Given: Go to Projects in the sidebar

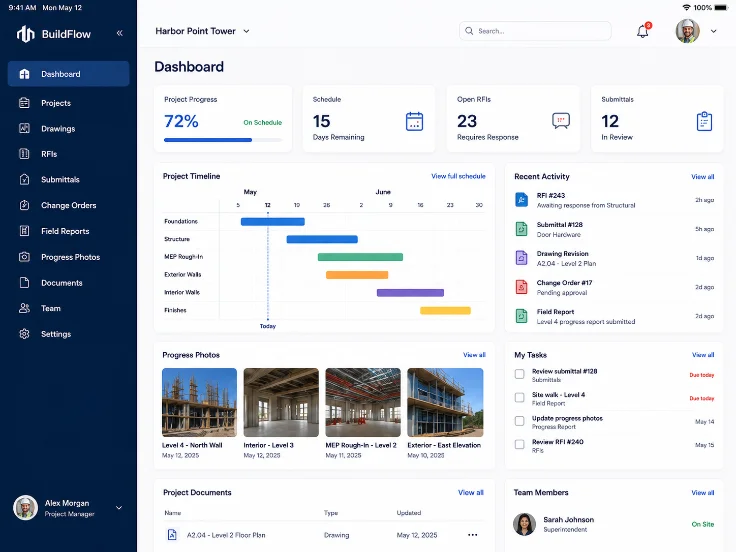Looking at the screenshot, I should (69, 103).
